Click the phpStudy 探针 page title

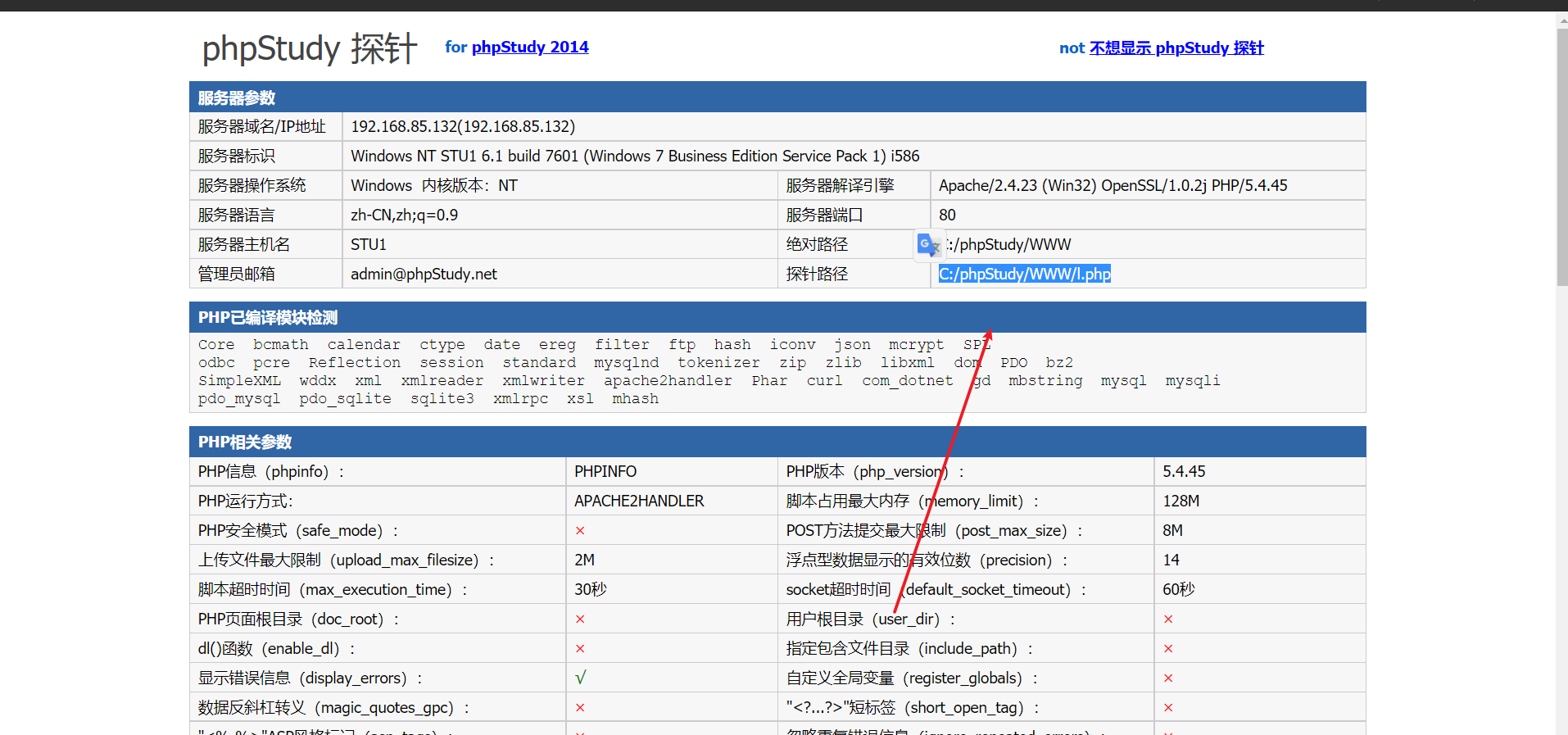[x=310, y=48]
